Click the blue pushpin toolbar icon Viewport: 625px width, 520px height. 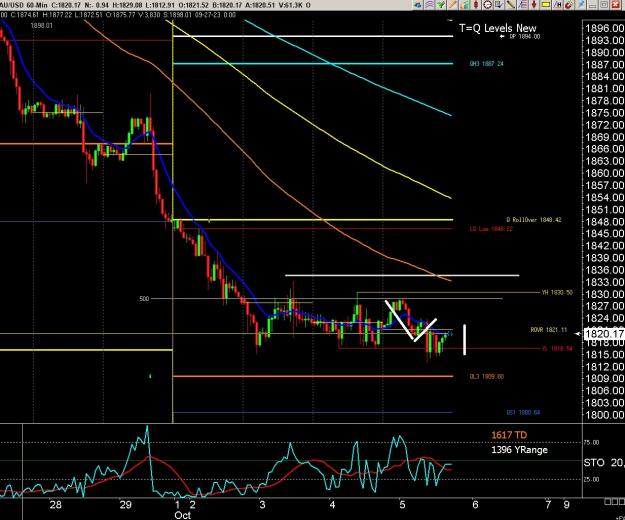coord(581,5)
